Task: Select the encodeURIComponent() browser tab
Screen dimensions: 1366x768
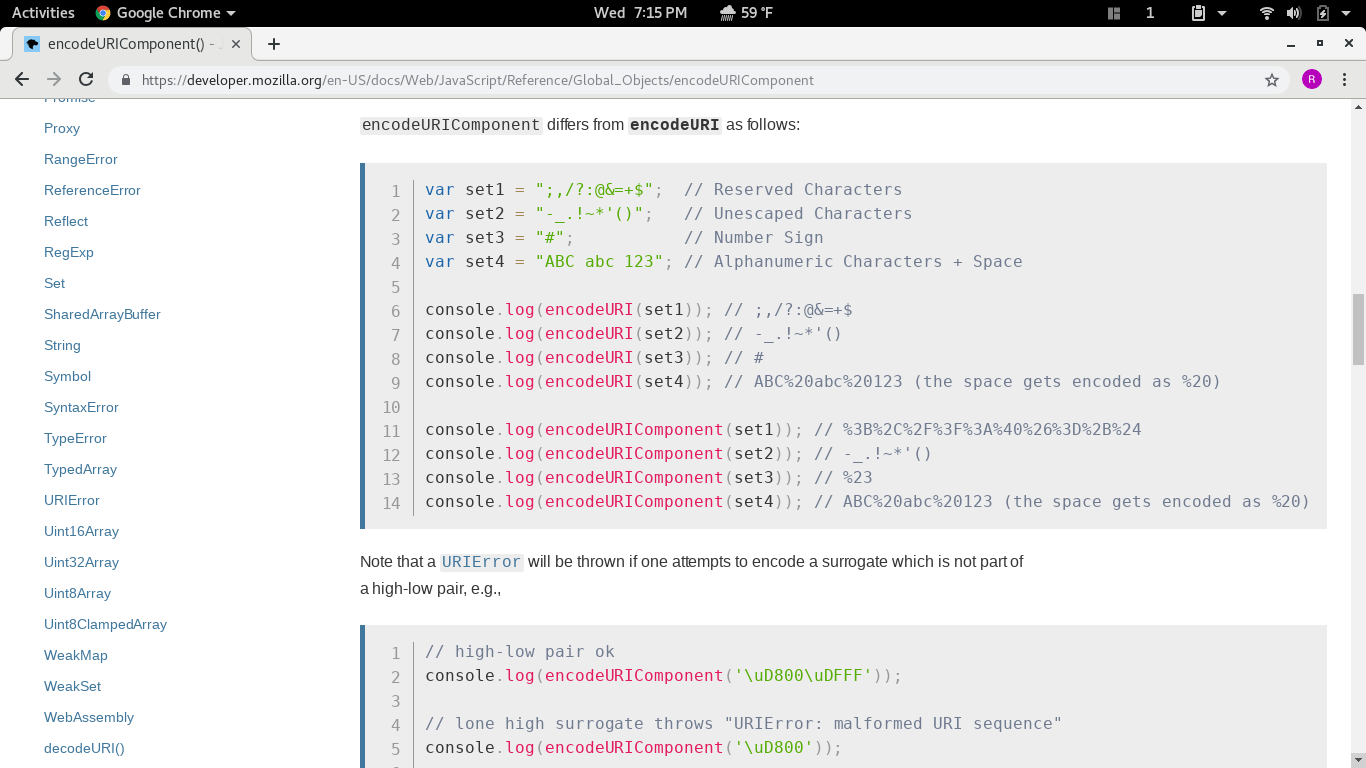Action: [130, 44]
